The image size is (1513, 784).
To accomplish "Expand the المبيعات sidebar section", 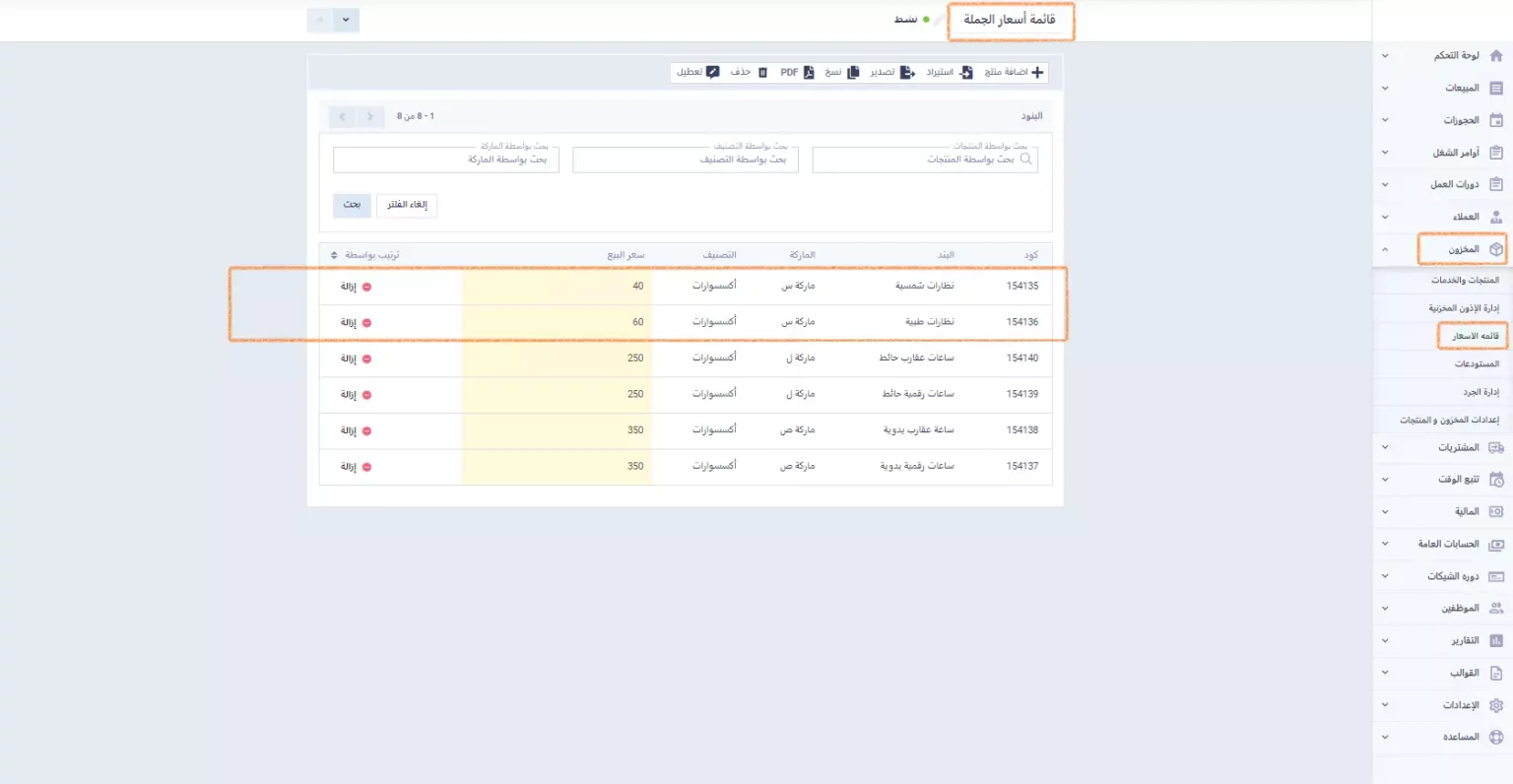I will (1385, 88).
